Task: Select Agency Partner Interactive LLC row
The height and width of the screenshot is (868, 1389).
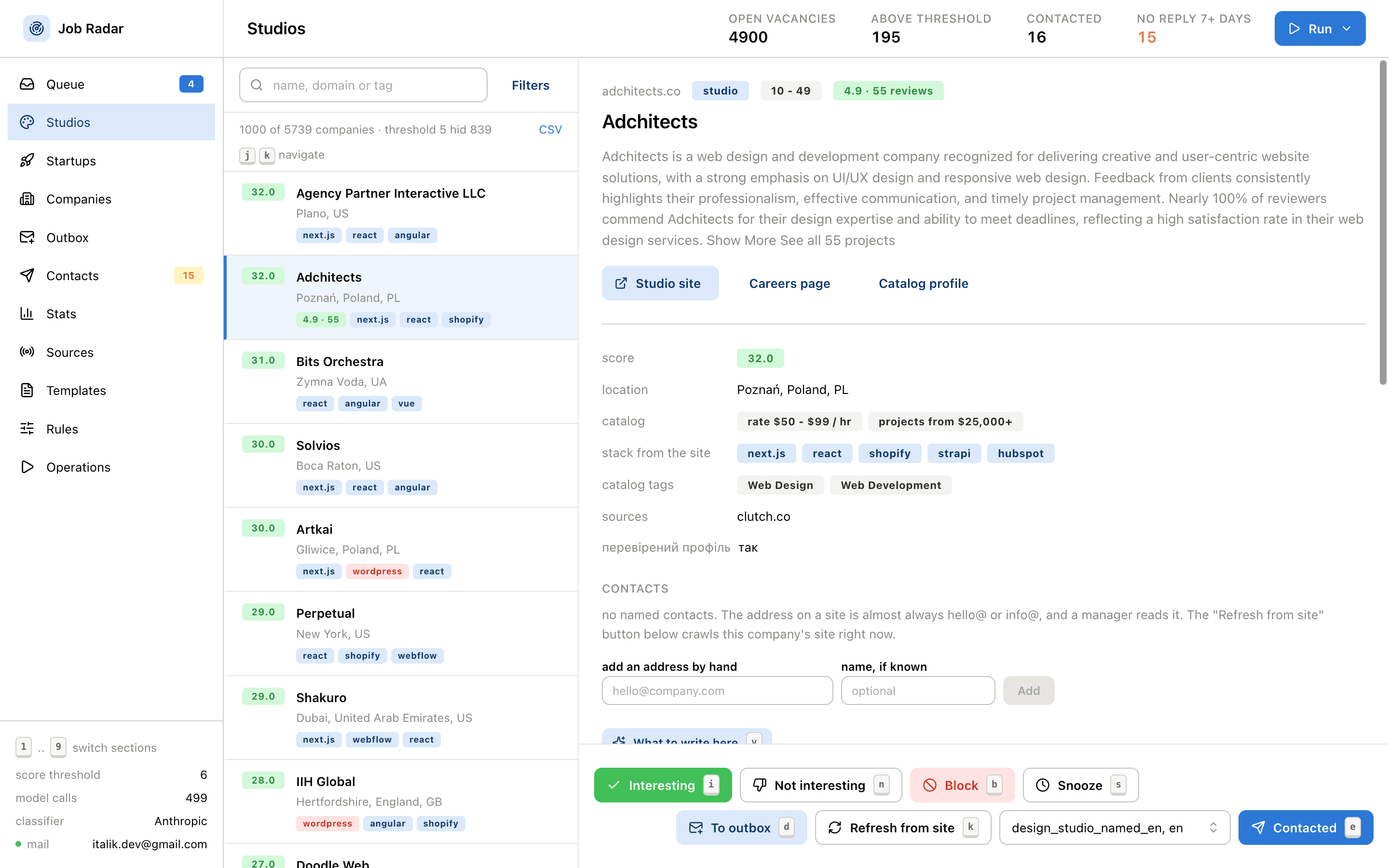Action: click(x=401, y=214)
